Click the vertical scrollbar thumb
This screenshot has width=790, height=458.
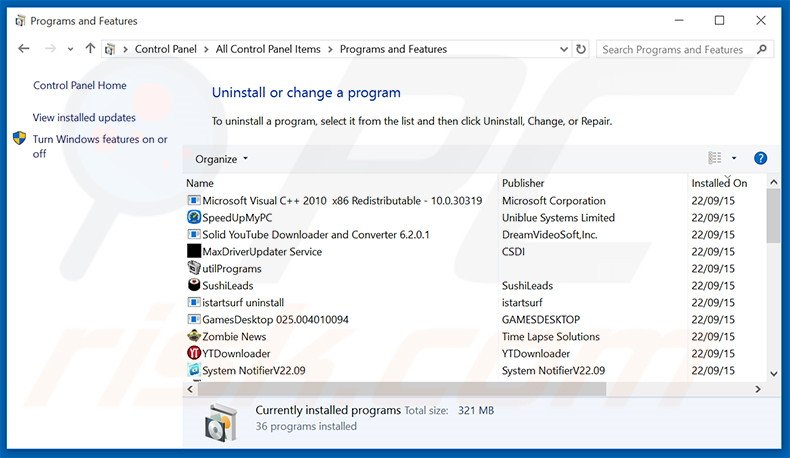(773, 216)
